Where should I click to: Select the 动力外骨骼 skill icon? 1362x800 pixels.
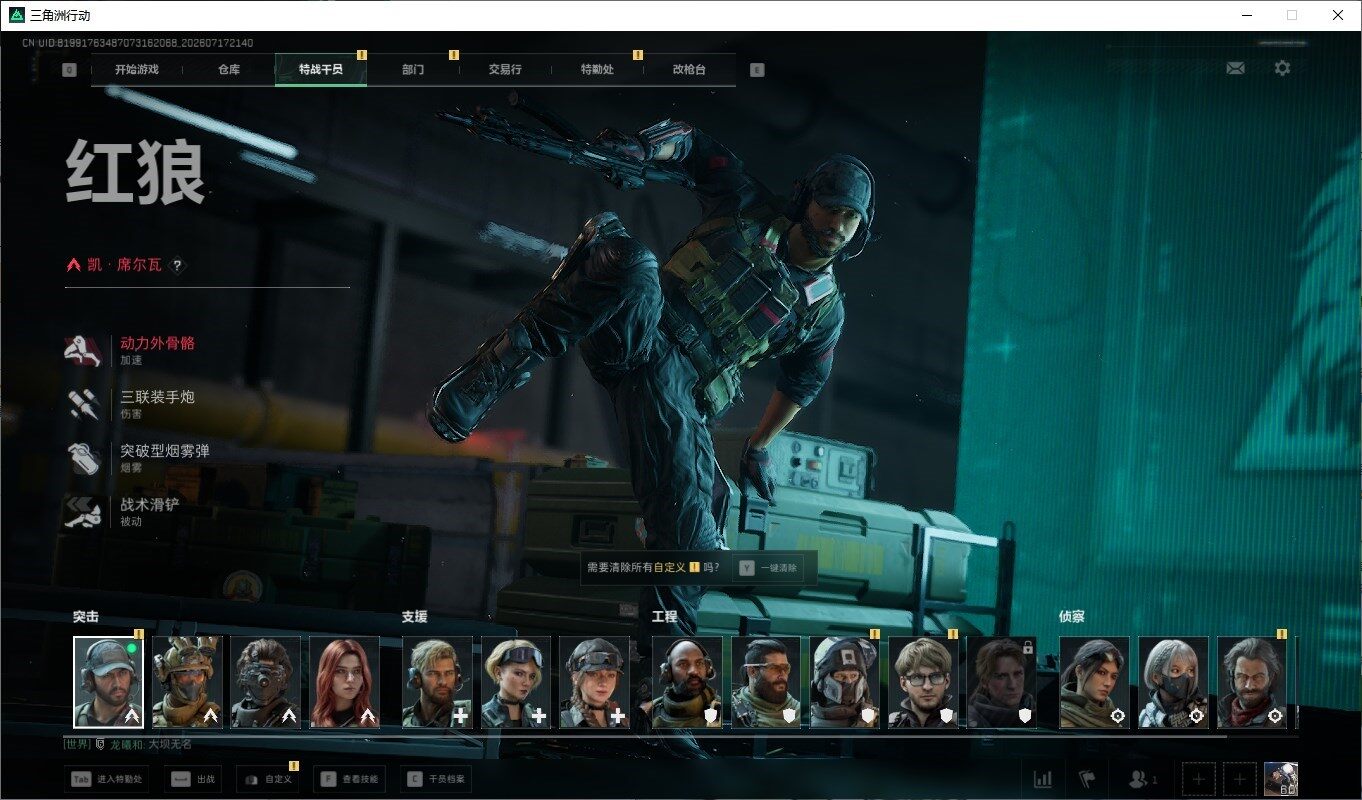click(x=83, y=351)
